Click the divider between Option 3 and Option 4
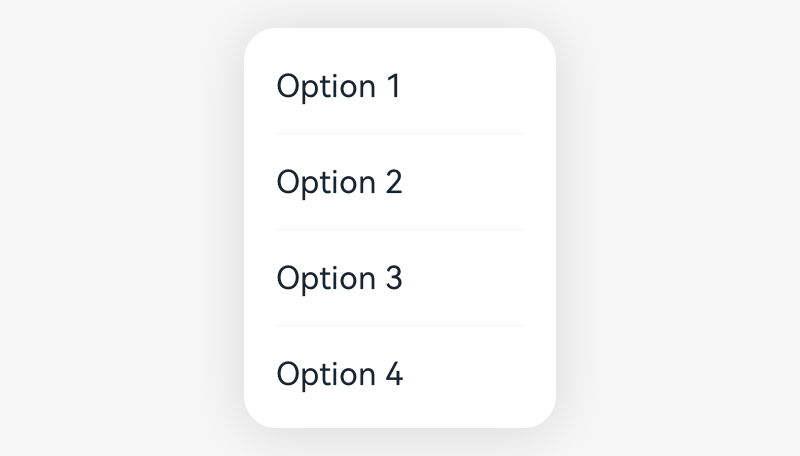This screenshot has height=456, width=800. point(399,325)
